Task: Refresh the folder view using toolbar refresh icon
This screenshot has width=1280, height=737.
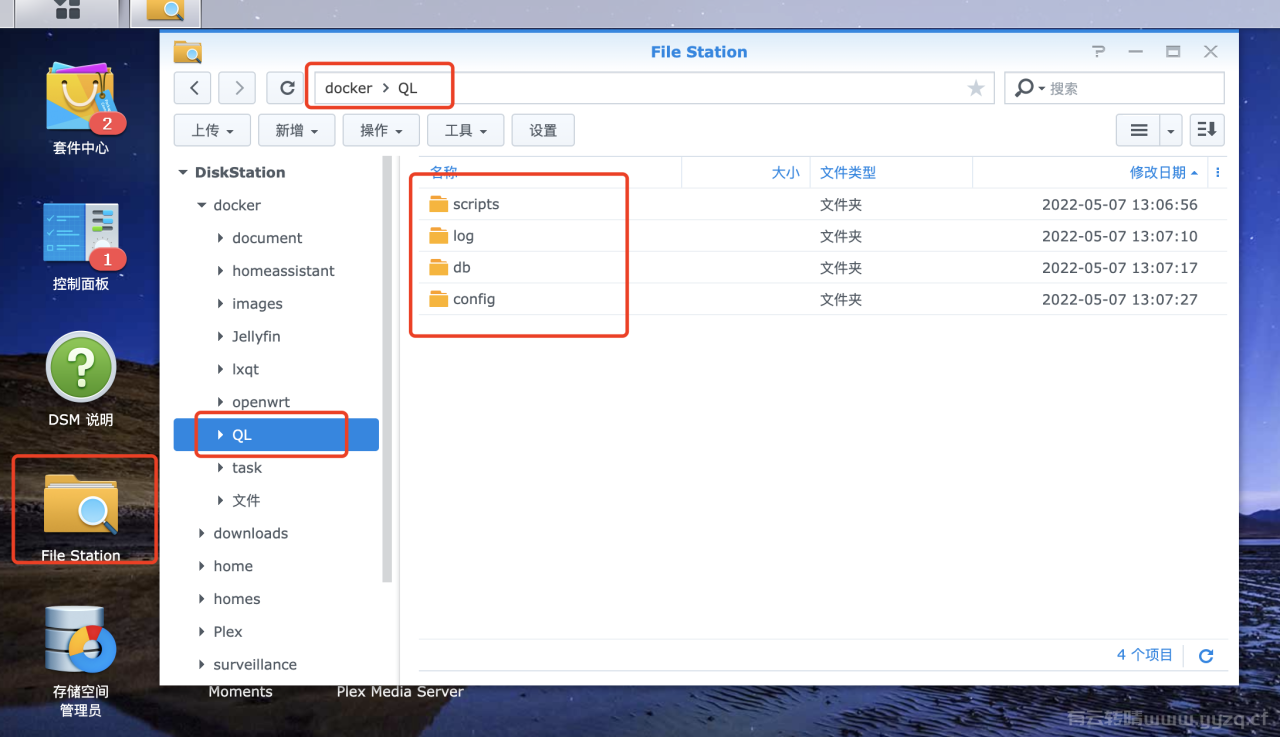Action: pos(286,88)
